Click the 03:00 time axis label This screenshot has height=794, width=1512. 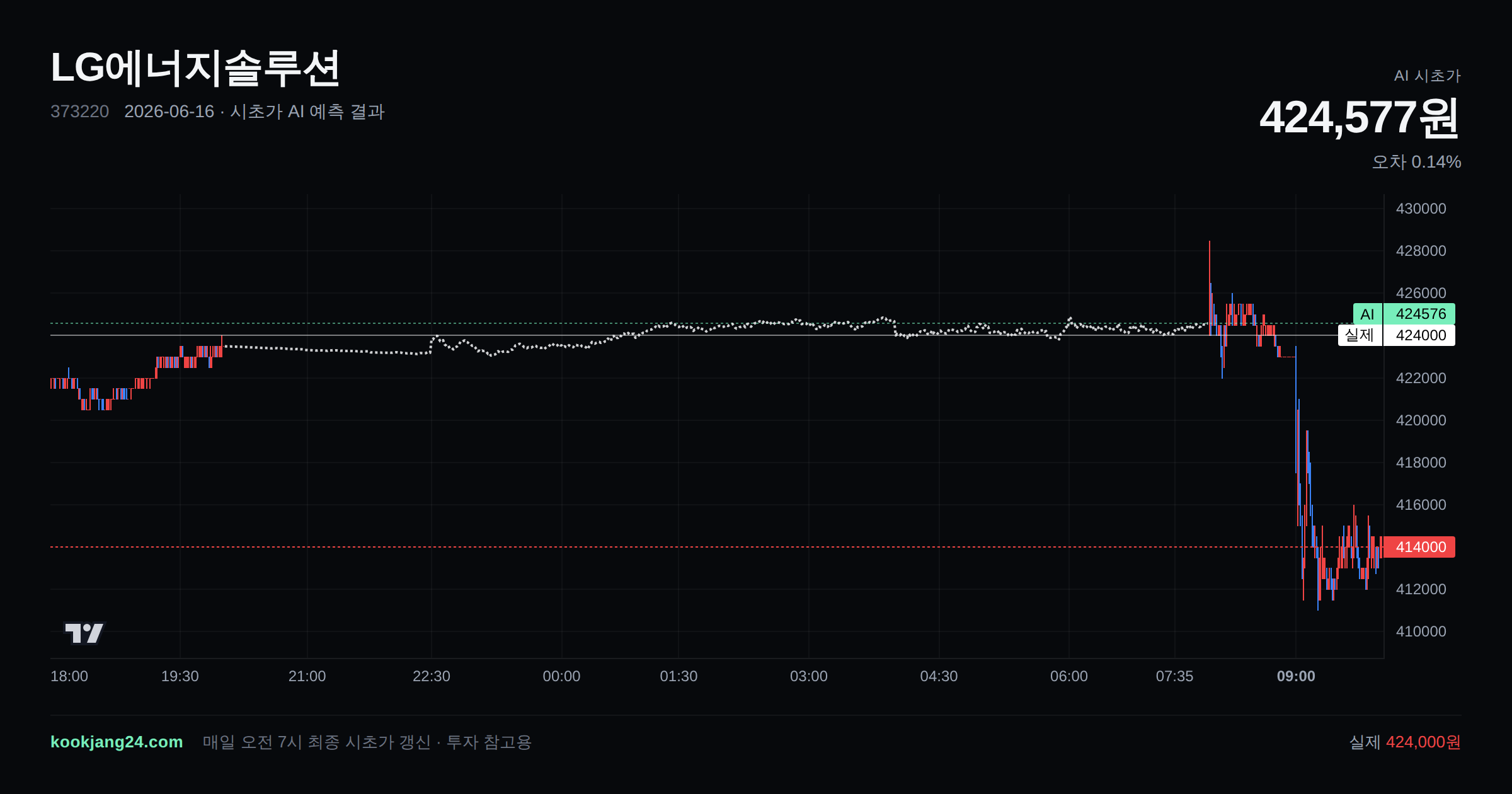809,676
